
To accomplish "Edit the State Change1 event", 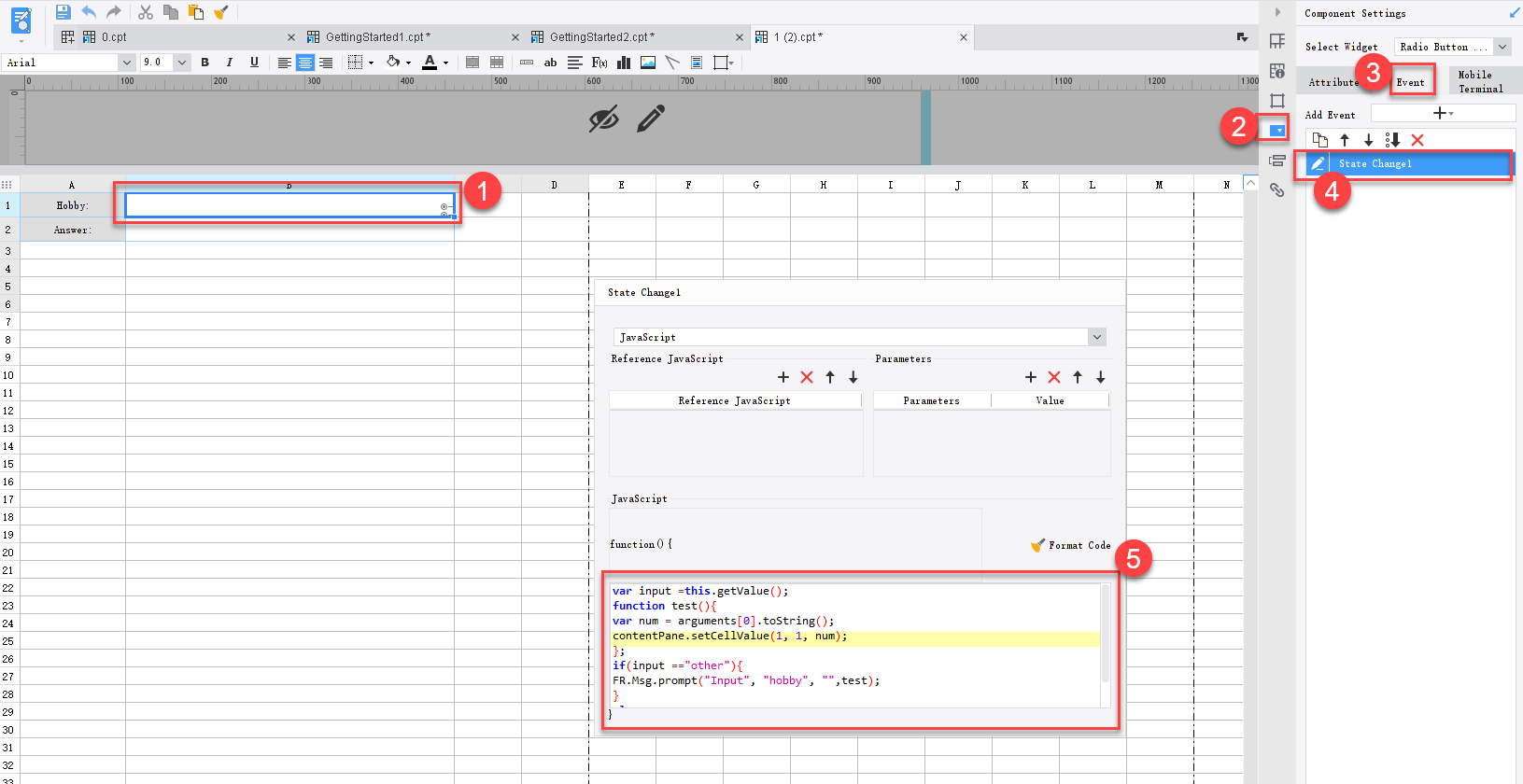I will pyautogui.click(x=1318, y=164).
